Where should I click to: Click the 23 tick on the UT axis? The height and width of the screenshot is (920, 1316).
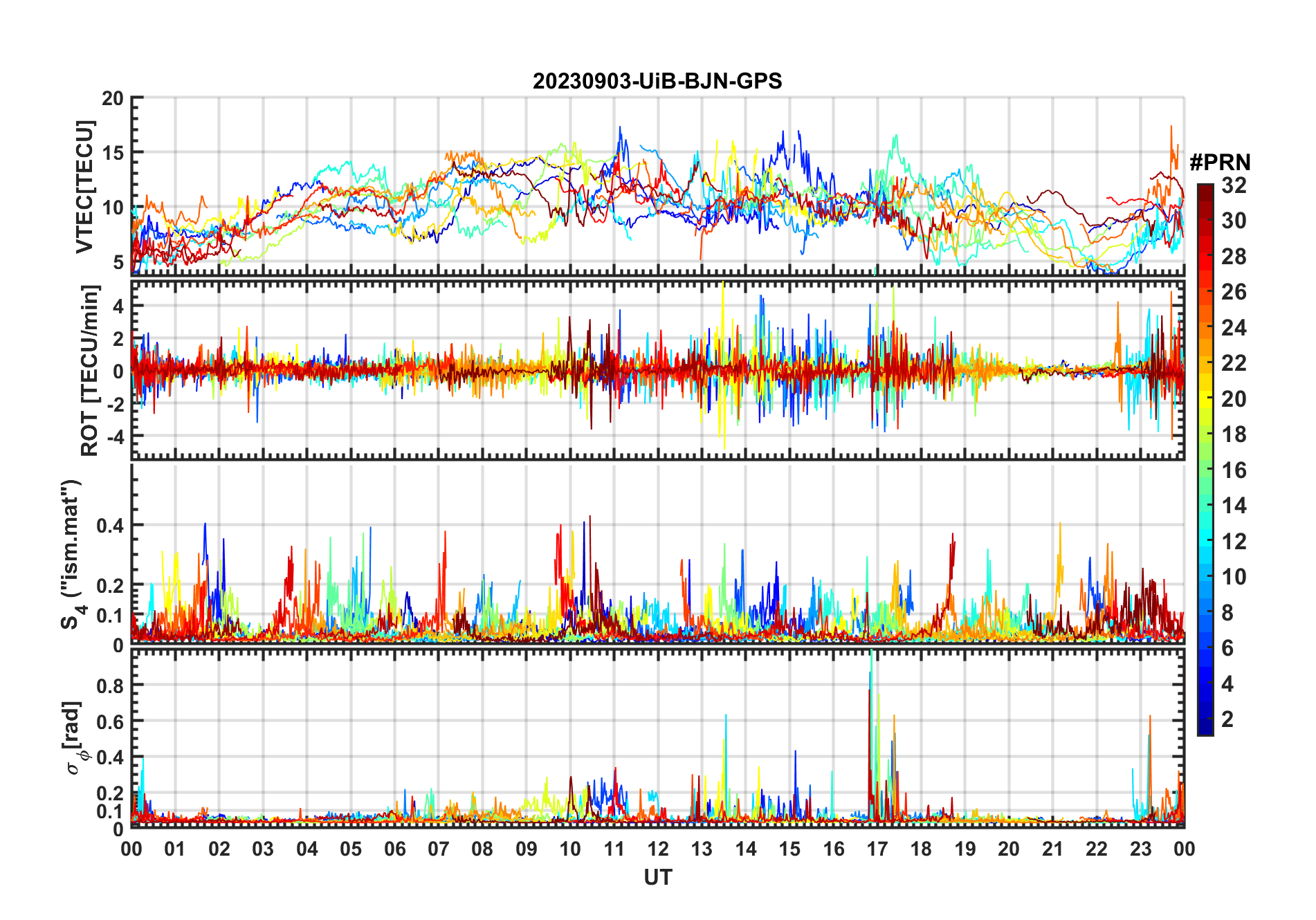point(1140,849)
